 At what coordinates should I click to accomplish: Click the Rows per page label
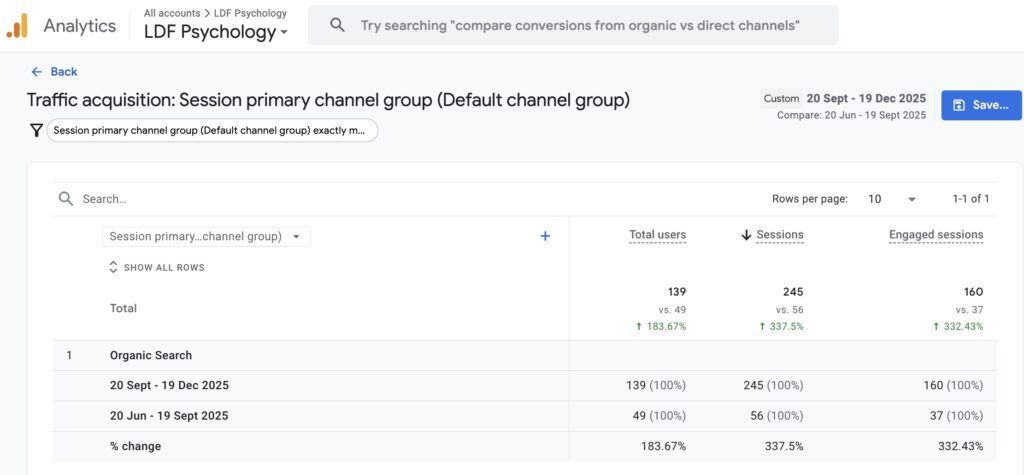(x=810, y=199)
